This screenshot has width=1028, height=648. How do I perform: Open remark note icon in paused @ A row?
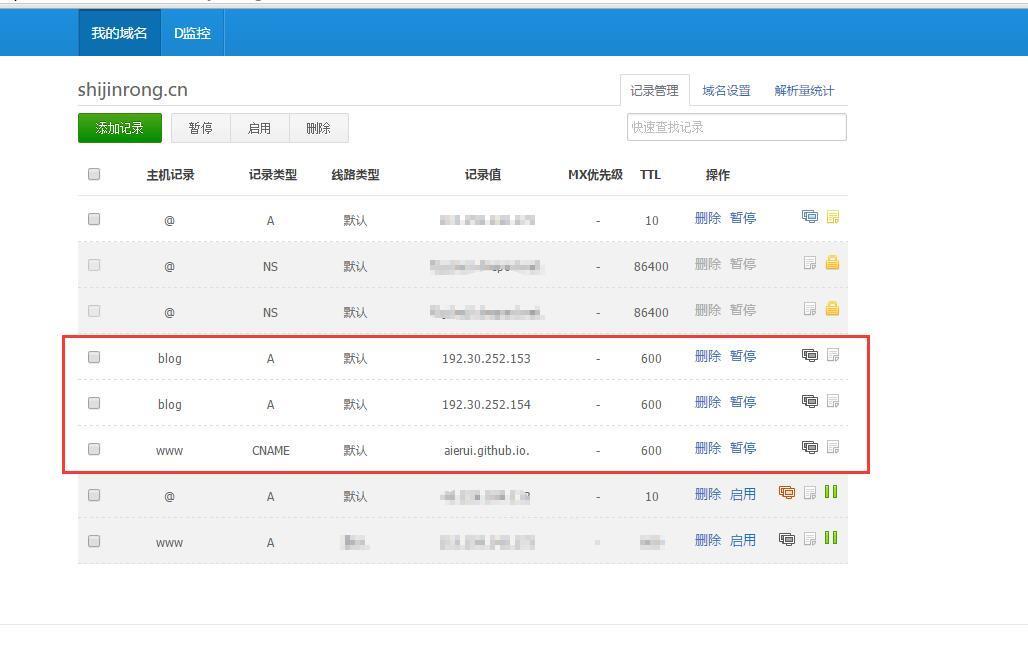tap(810, 493)
